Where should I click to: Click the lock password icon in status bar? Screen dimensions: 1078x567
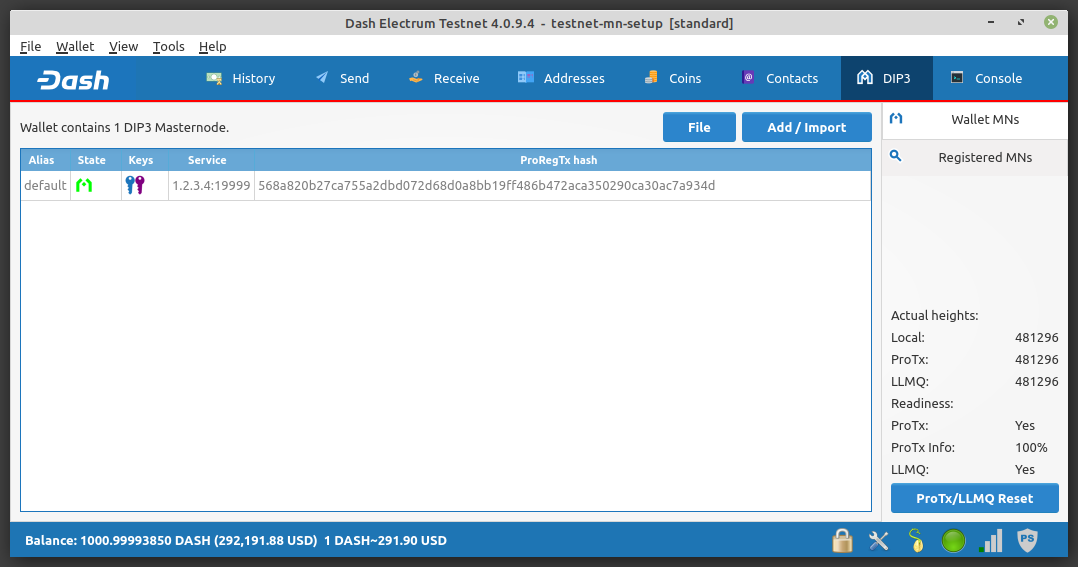pos(842,541)
